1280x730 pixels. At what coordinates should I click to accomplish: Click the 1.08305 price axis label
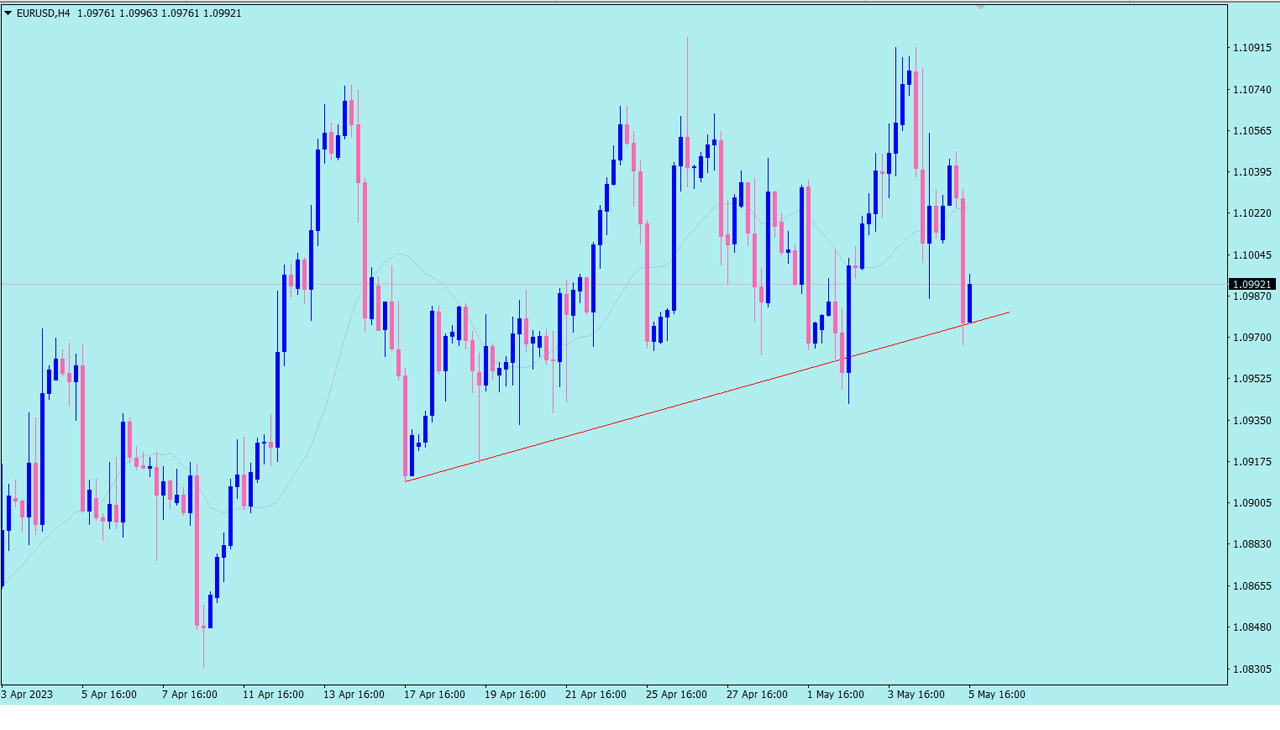(x=1252, y=668)
